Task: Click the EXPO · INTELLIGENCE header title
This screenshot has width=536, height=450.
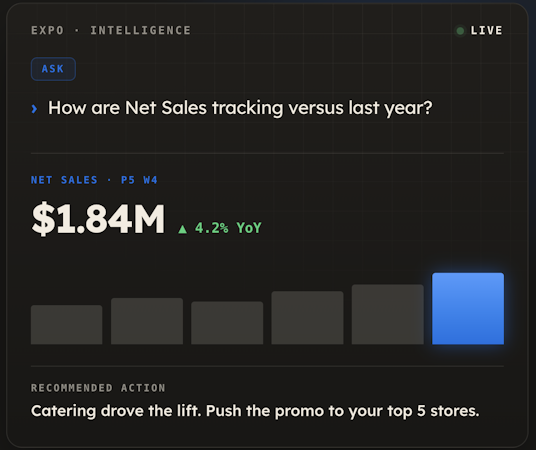Action: [111, 30]
